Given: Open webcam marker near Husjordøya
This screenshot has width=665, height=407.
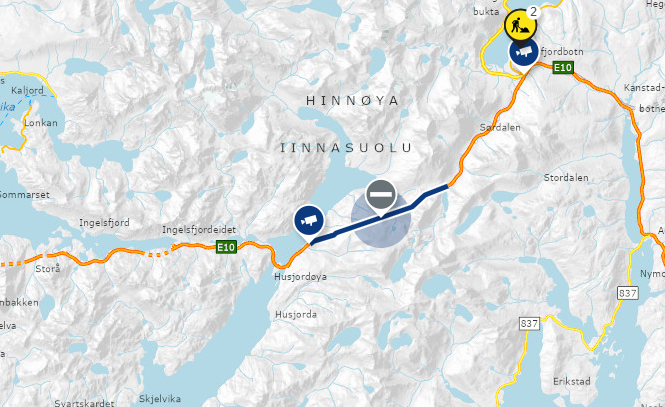Looking at the screenshot, I should (309, 221).
